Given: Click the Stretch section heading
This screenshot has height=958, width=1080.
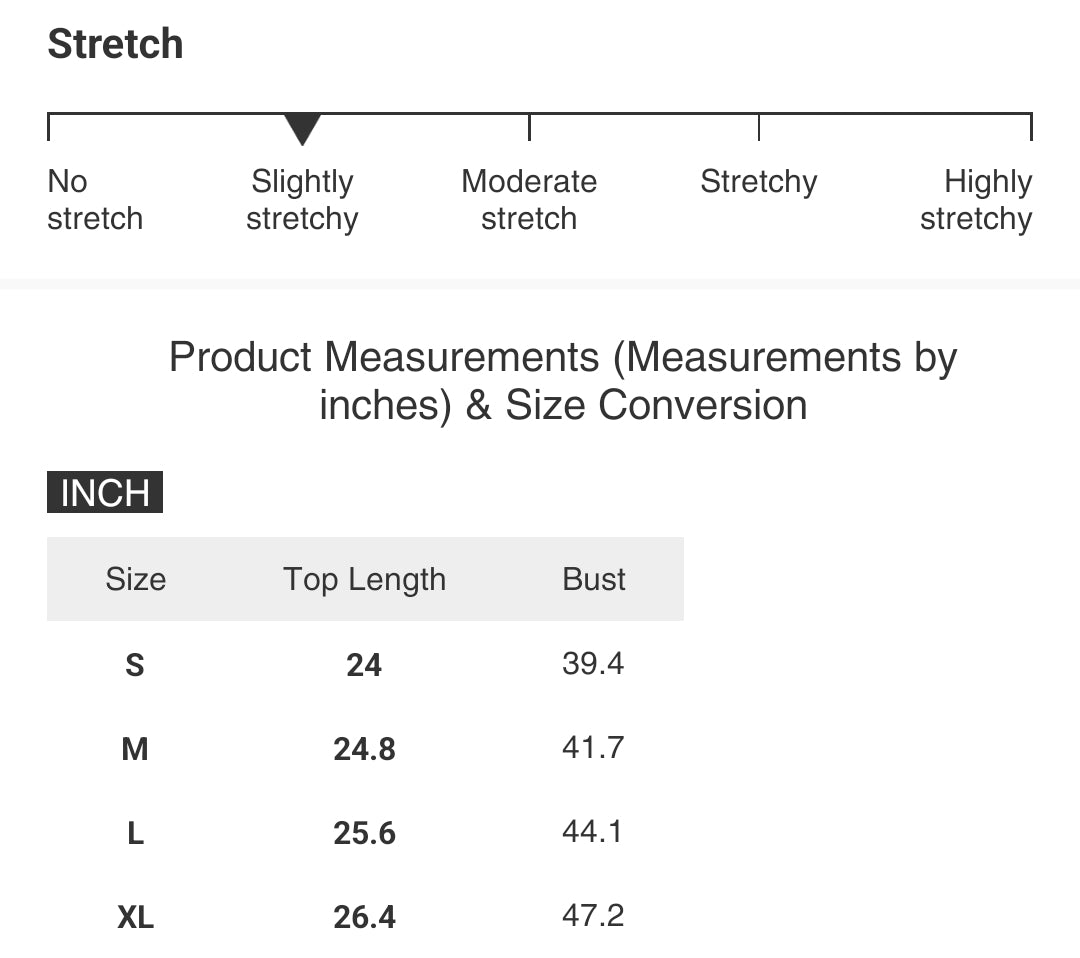Looking at the screenshot, I should click(115, 44).
